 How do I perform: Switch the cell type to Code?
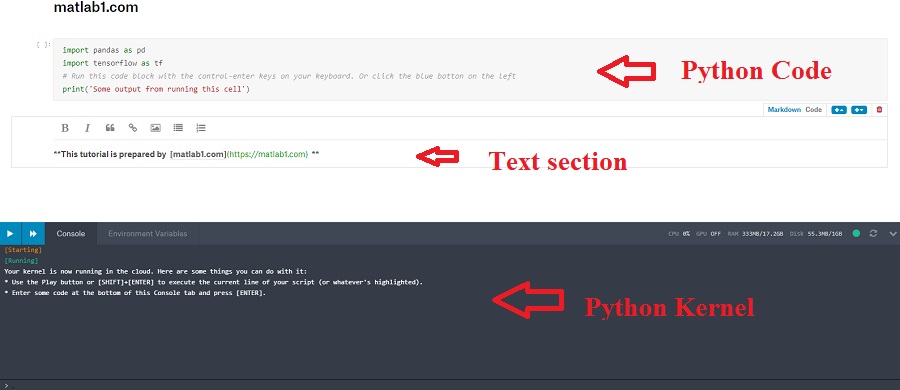click(x=813, y=109)
